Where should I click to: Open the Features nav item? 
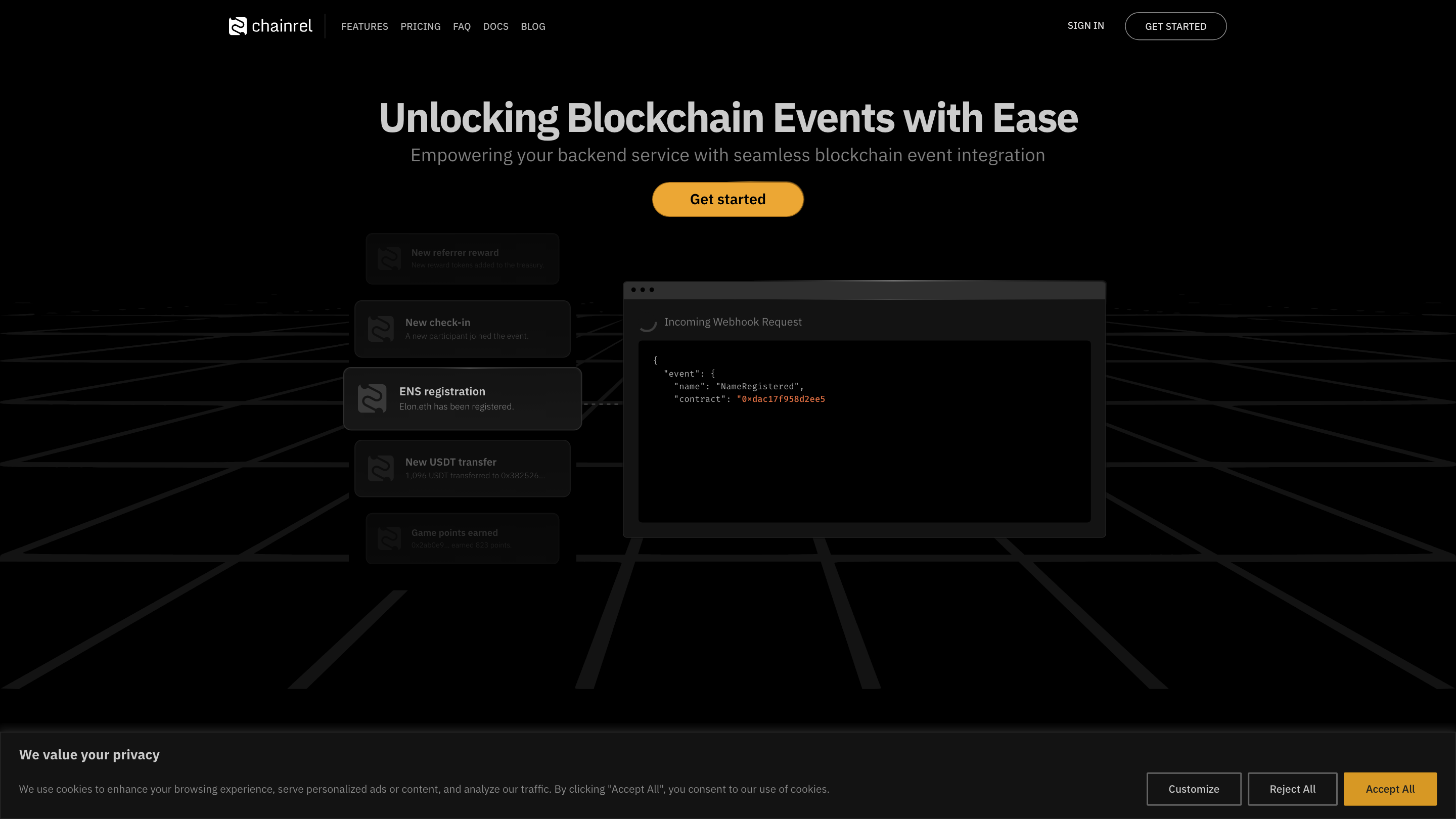[365, 27]
